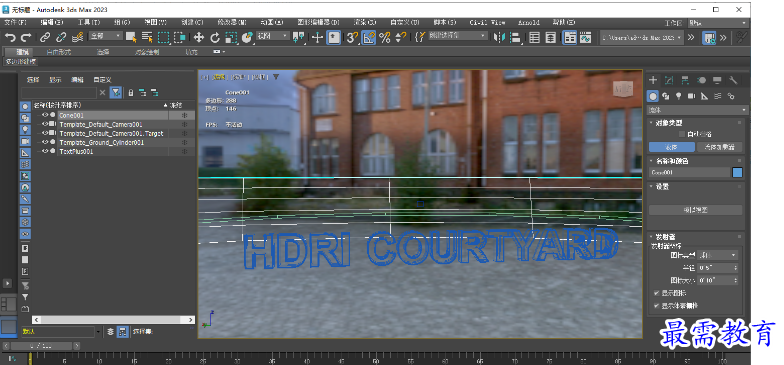
Task: Toggle visibility eye of Template_Default_Camera001
Action: coord(45,124)
